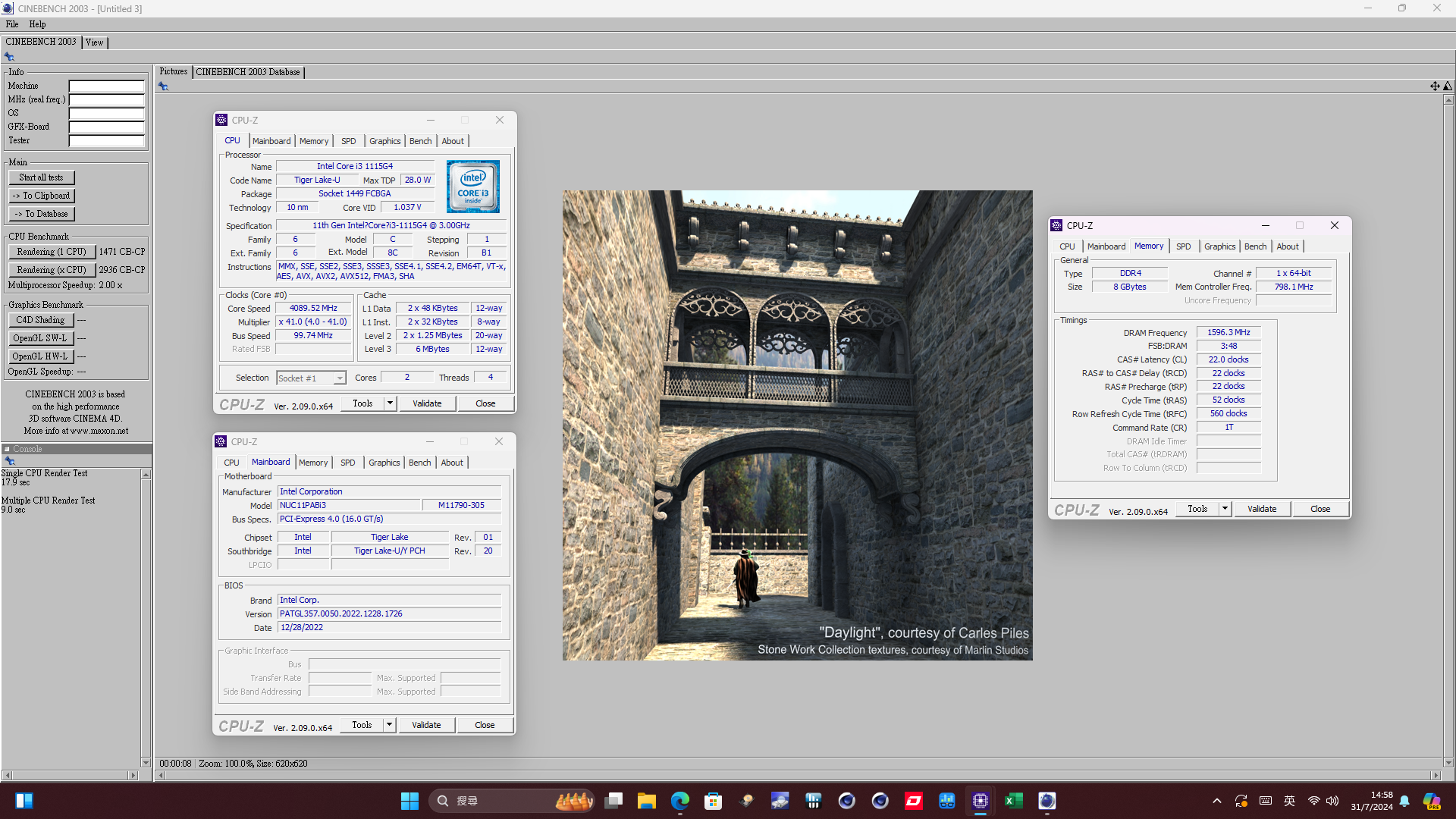Screen dimensions: 1456x819
Task: Click the GFX-Board input field
Action: tap(107, 127)
